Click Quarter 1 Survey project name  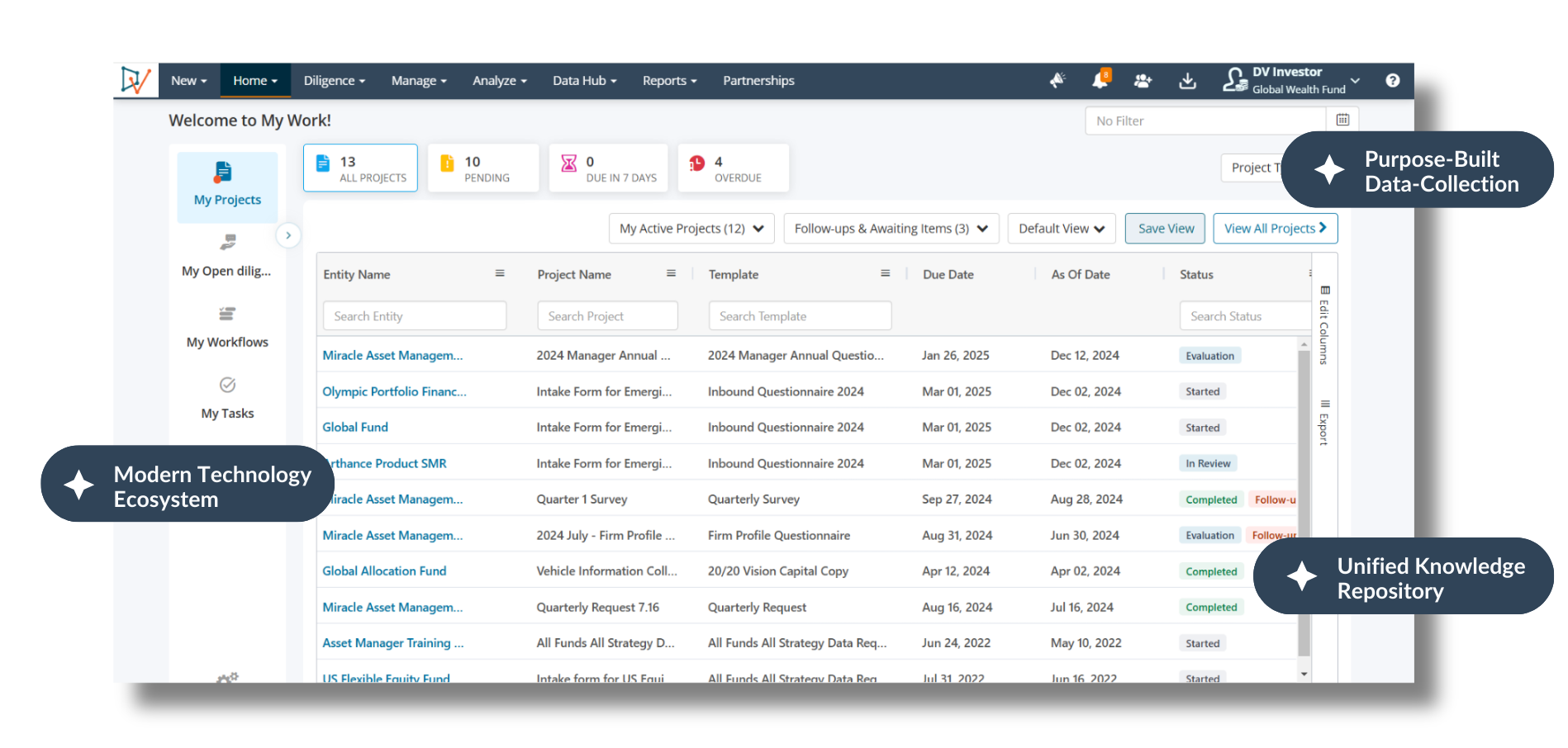click(582, 499)
